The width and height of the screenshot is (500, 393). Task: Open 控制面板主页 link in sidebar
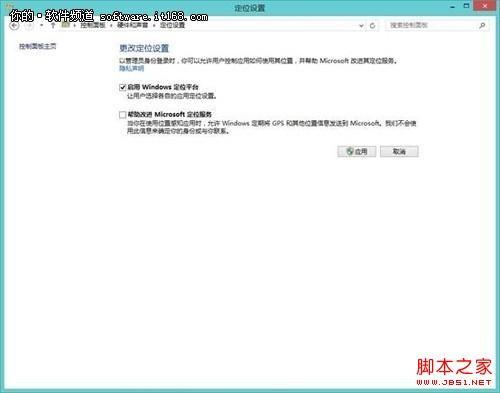click(x=38, y=46)
